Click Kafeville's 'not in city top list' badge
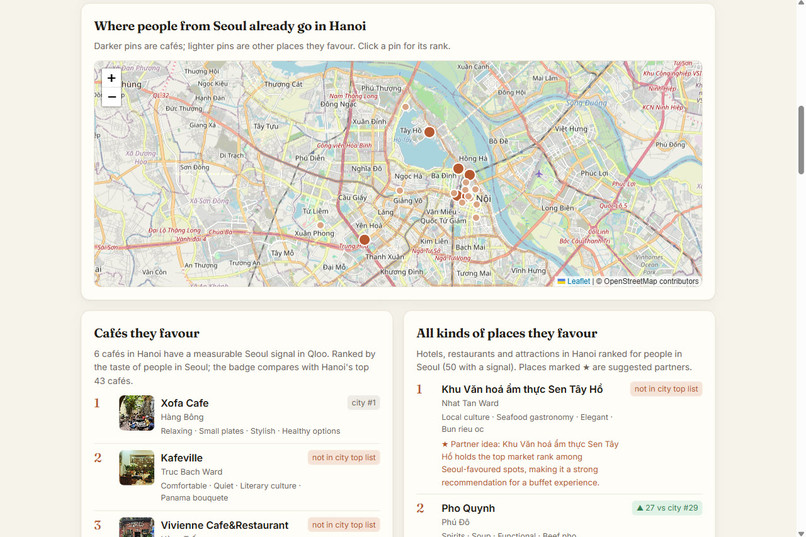The width and height of the screenshot is (806, 537). (344, 457)
